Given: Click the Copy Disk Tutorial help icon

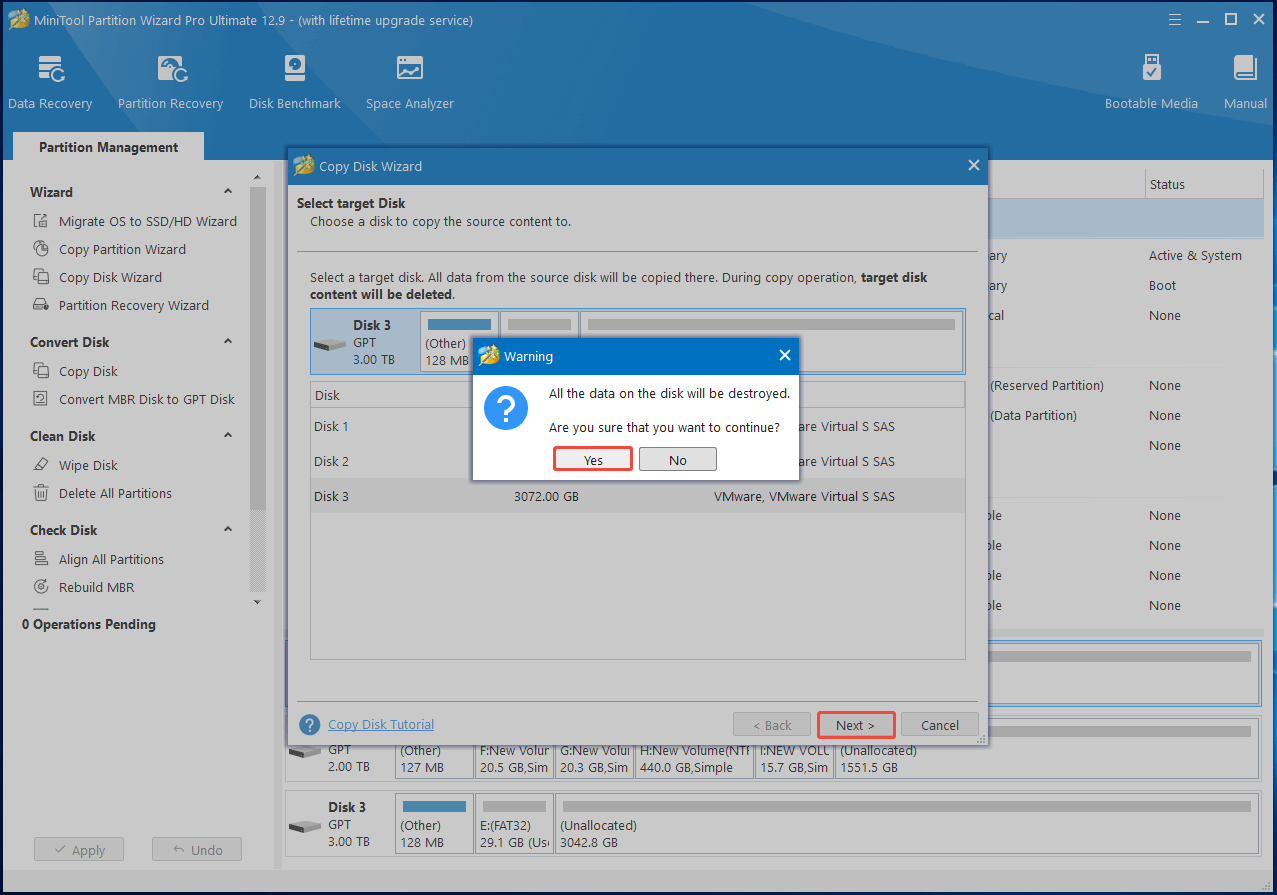Looking at the screenshot, I should click(x=310, y=725).
